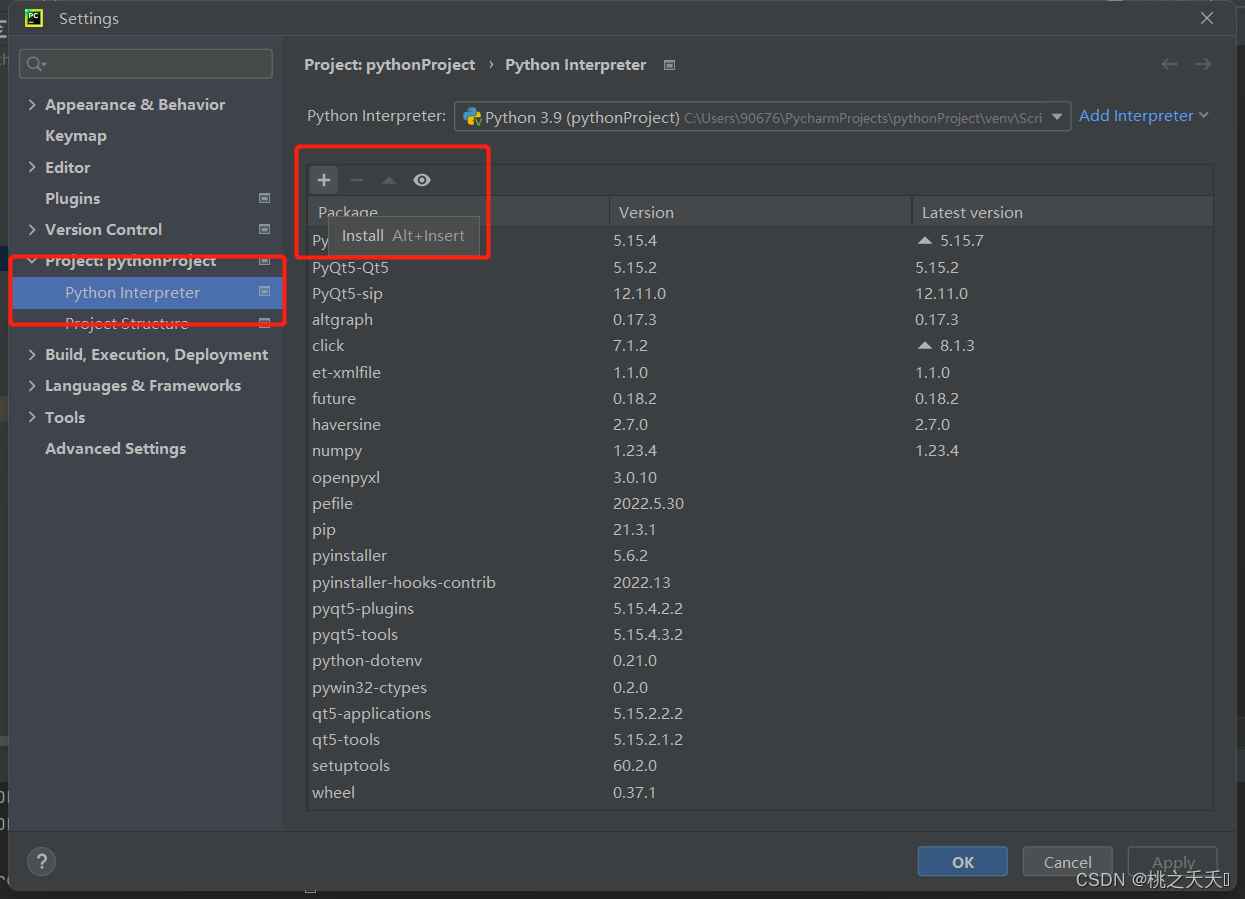Select the wheel package row
1245x899 pixels.
pyautogui.click(x=760, y=792)
